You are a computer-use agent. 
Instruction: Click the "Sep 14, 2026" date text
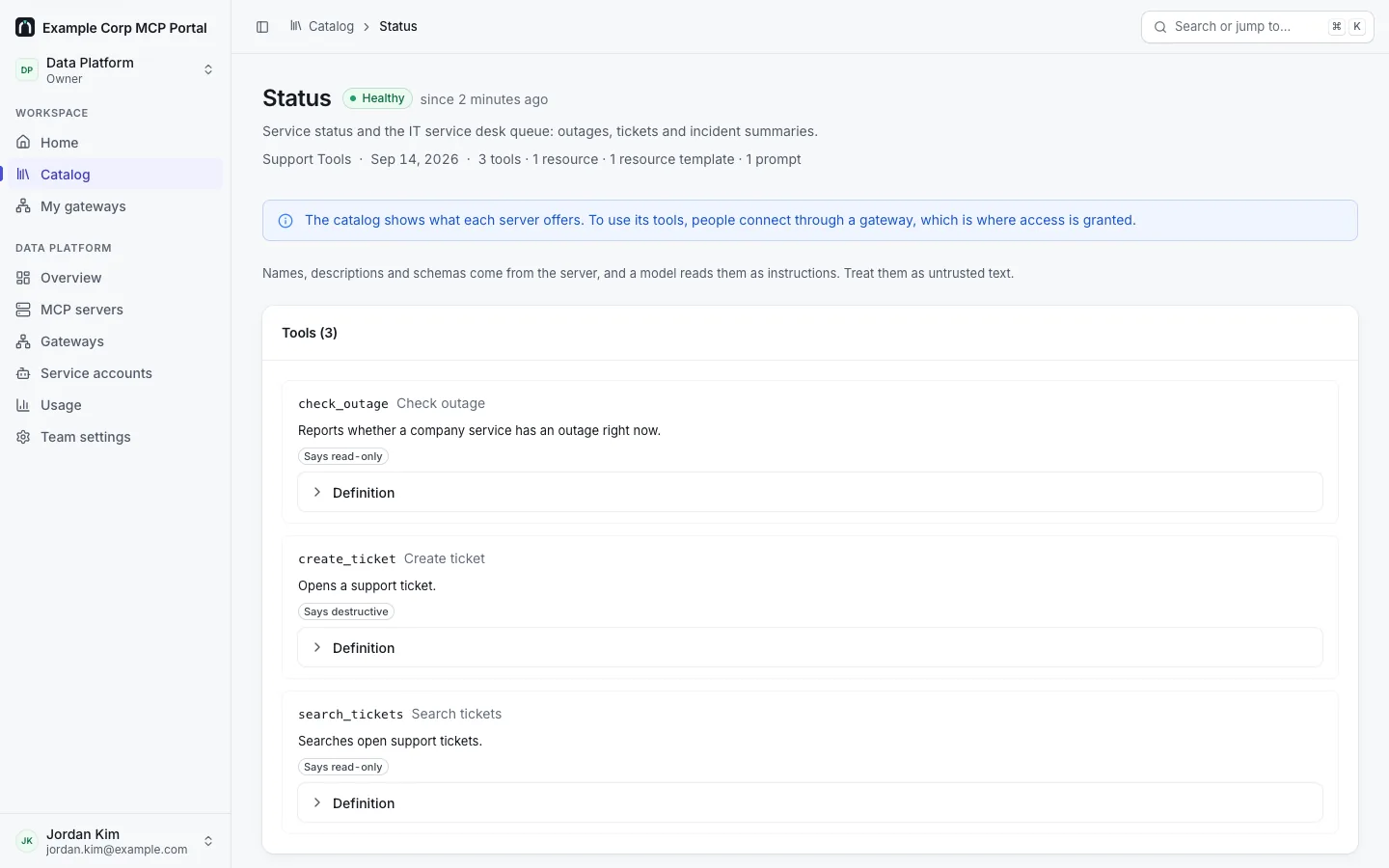pos(415,159)
